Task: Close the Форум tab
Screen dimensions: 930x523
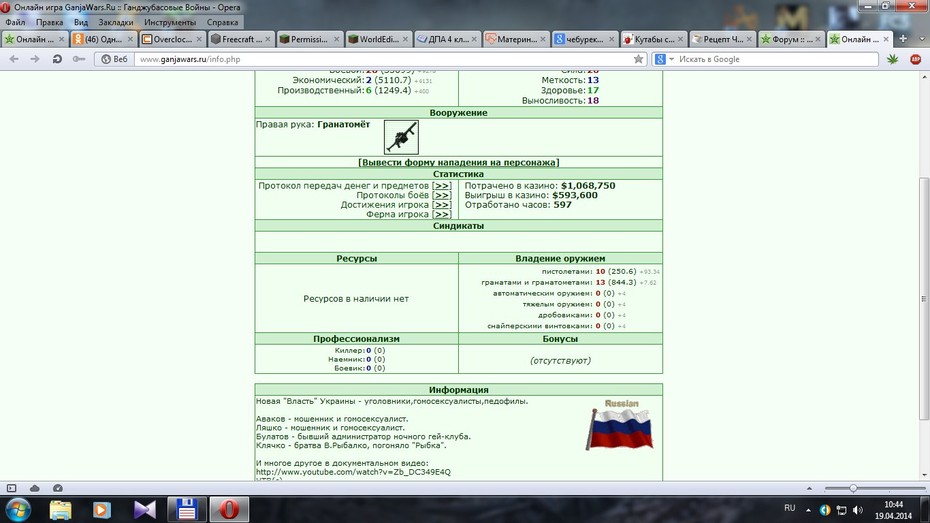Action: click(818, 39)
